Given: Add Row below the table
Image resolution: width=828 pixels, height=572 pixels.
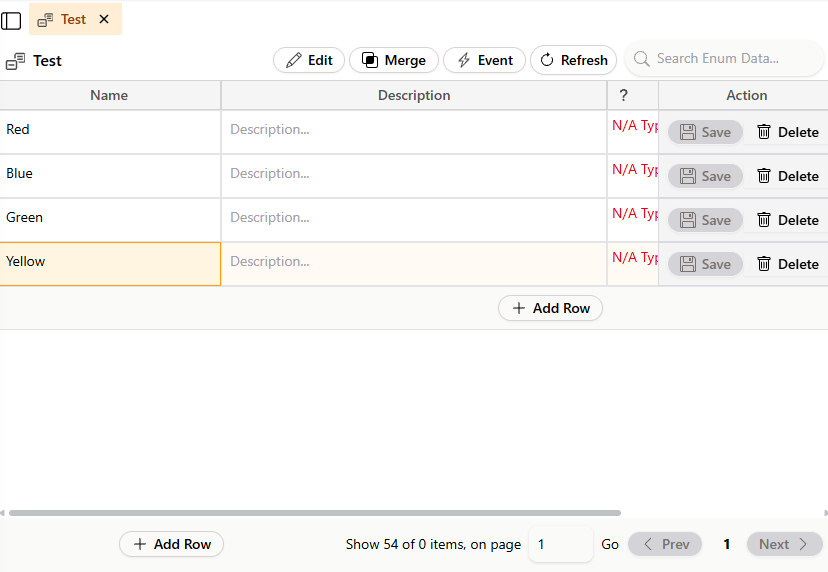Looking at the screenshot, I should (x=550, y=308).
